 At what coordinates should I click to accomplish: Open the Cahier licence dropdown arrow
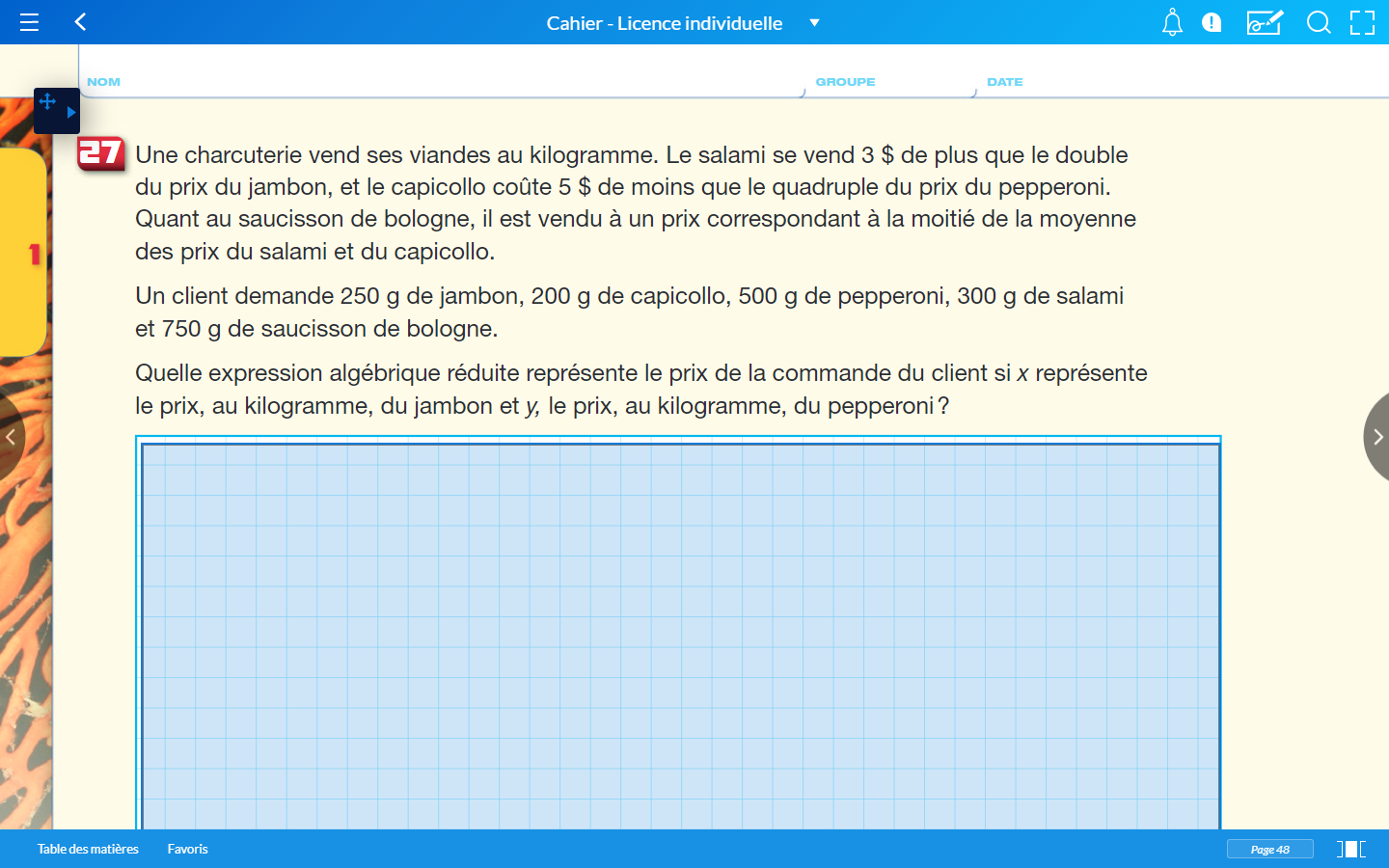click(x=814, y=23)
